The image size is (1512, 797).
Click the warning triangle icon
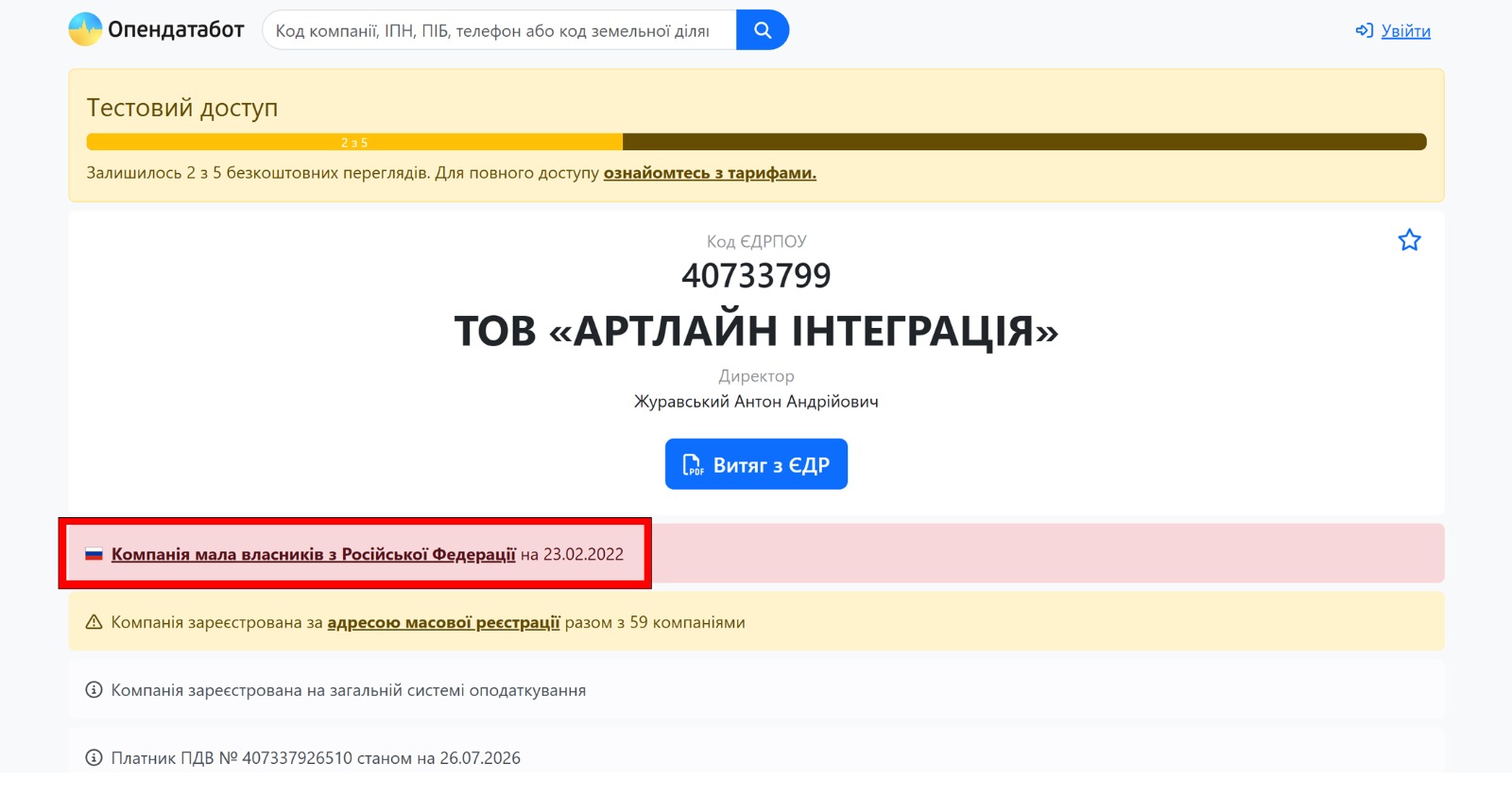(94, 622)
